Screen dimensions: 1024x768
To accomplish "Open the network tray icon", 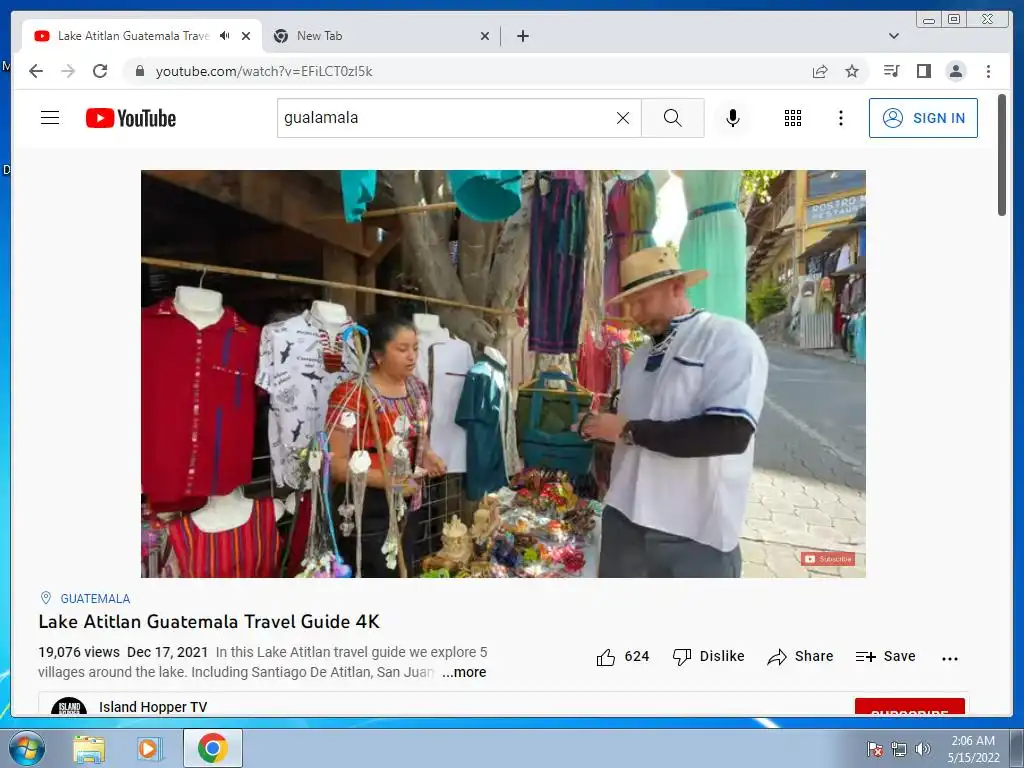I will click(x=899, y=749).
